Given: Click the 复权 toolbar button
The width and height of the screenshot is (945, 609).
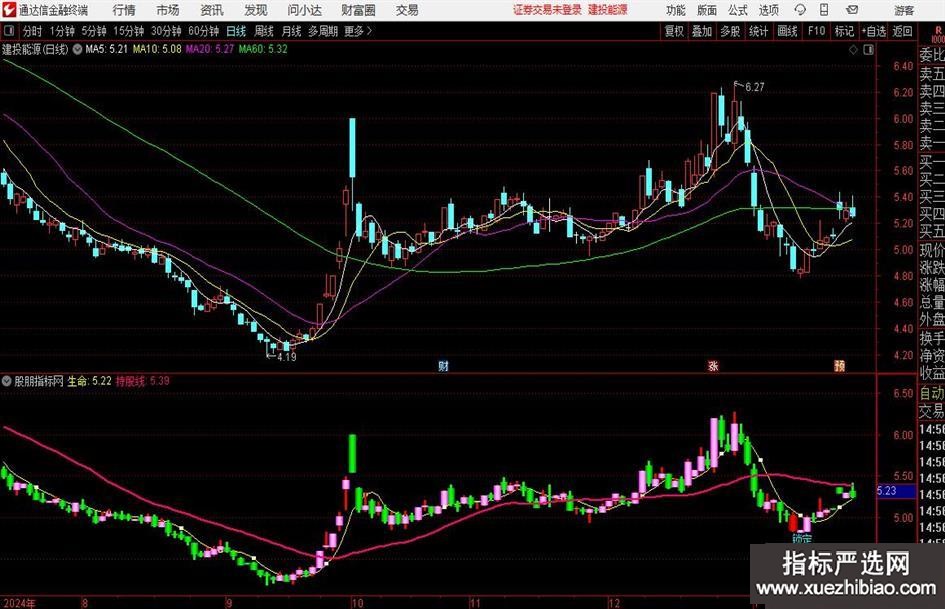Looking at the screenshot, I should 674,31.
